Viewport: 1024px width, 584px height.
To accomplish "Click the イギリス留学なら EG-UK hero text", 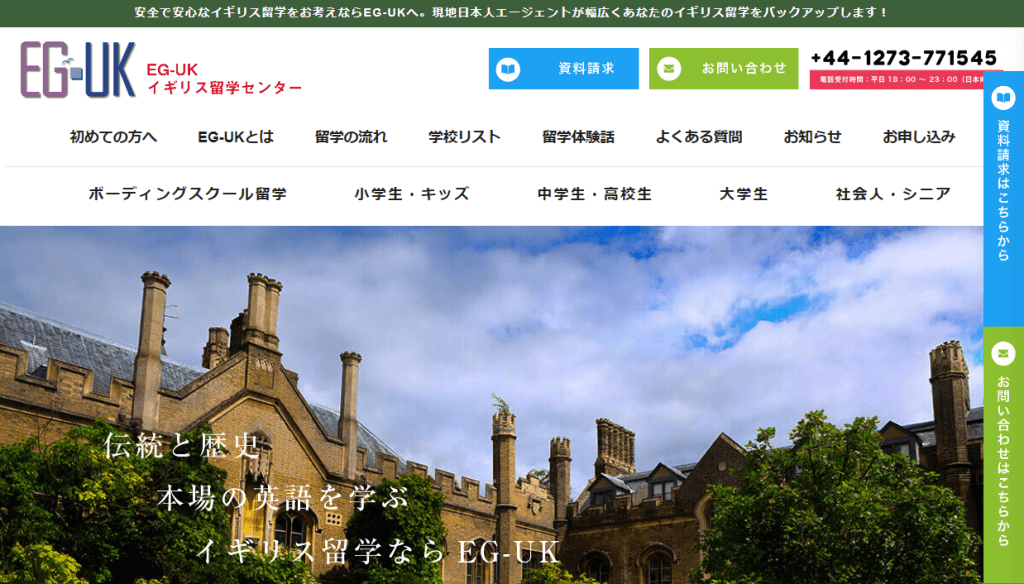I will click(x=377, y=551).
